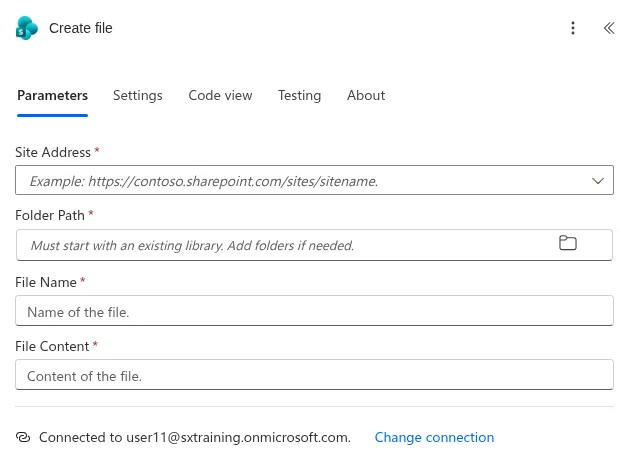Click the Folder Path label
The height and width of the screenshot is (465, 620).
pyautogui.click(x=50, y=215)
